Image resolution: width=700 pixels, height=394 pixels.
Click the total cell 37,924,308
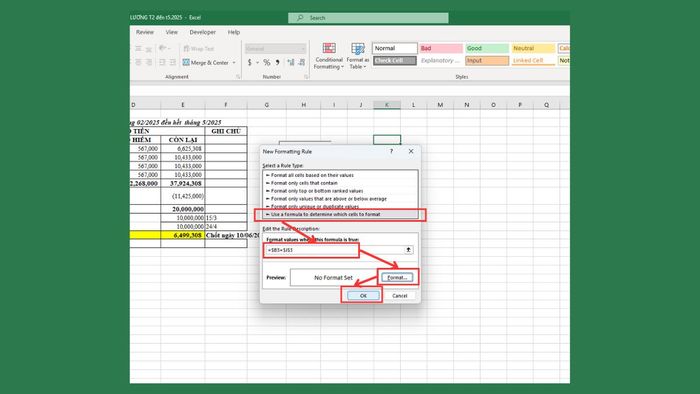point(183,183)
